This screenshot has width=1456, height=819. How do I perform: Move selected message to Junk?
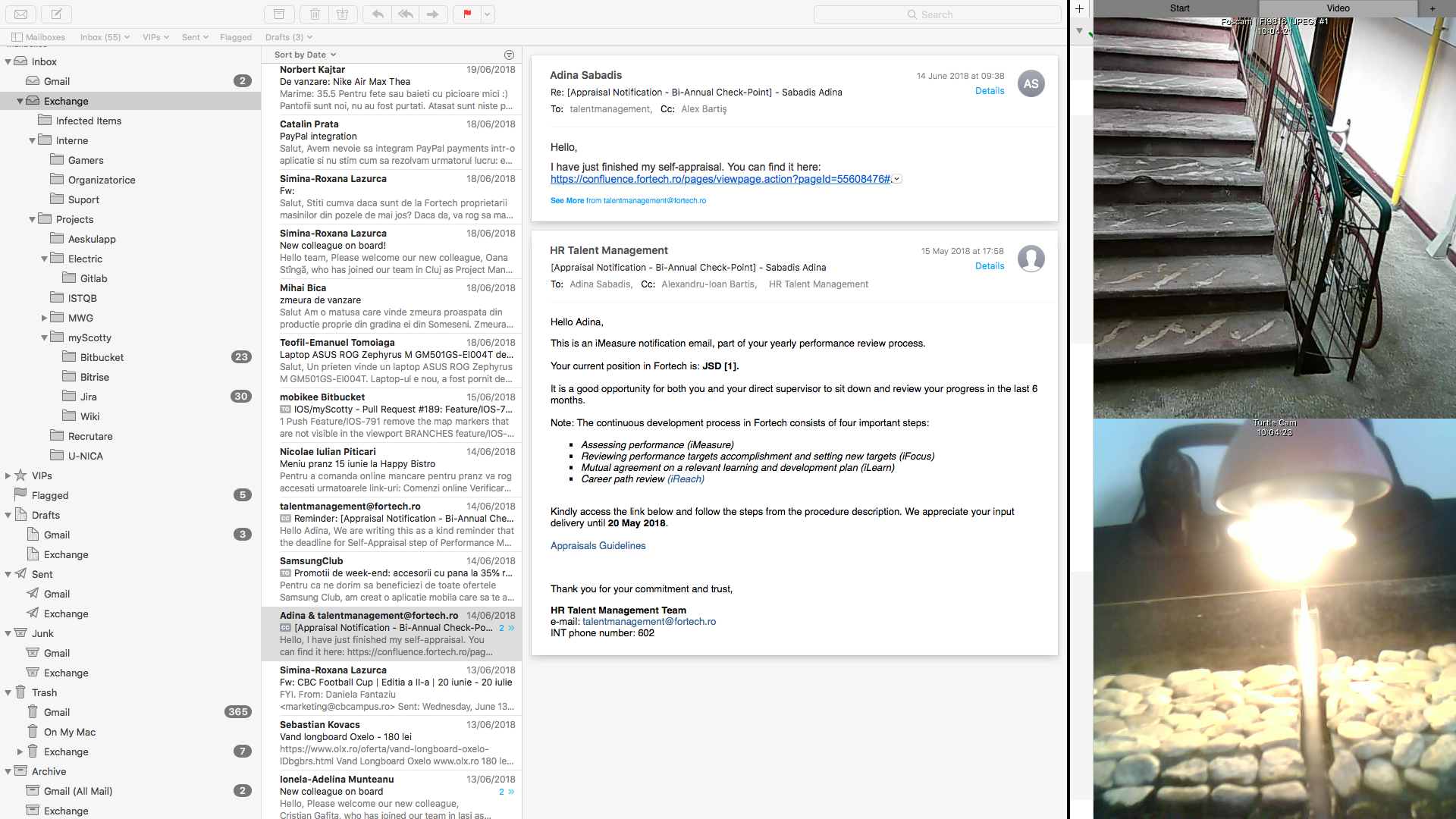point(342,14)
